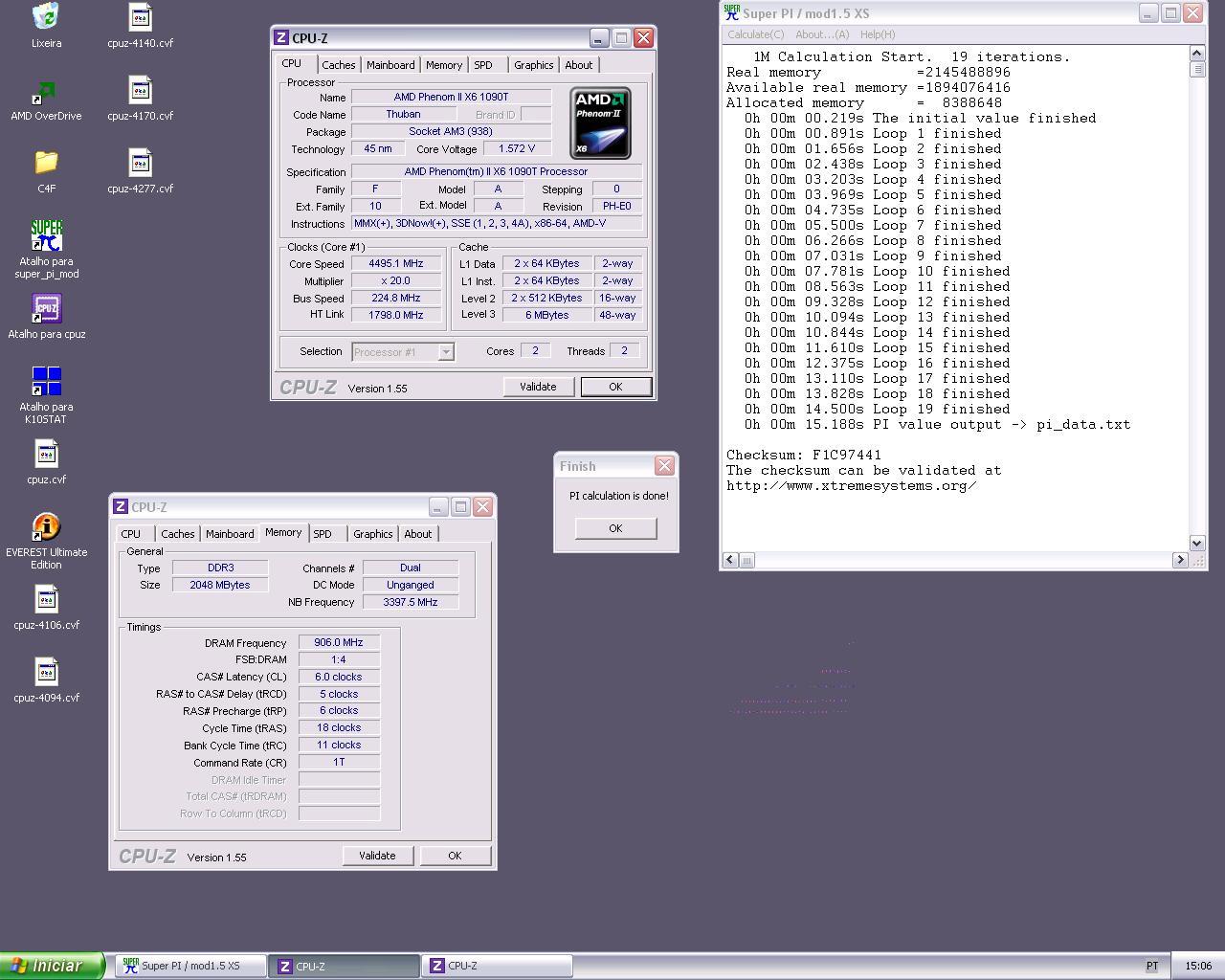Activate second CPU-Z taskbar button
This screenshot has height=980, width=1225.
pyautogui.click(x=497, y=966)
